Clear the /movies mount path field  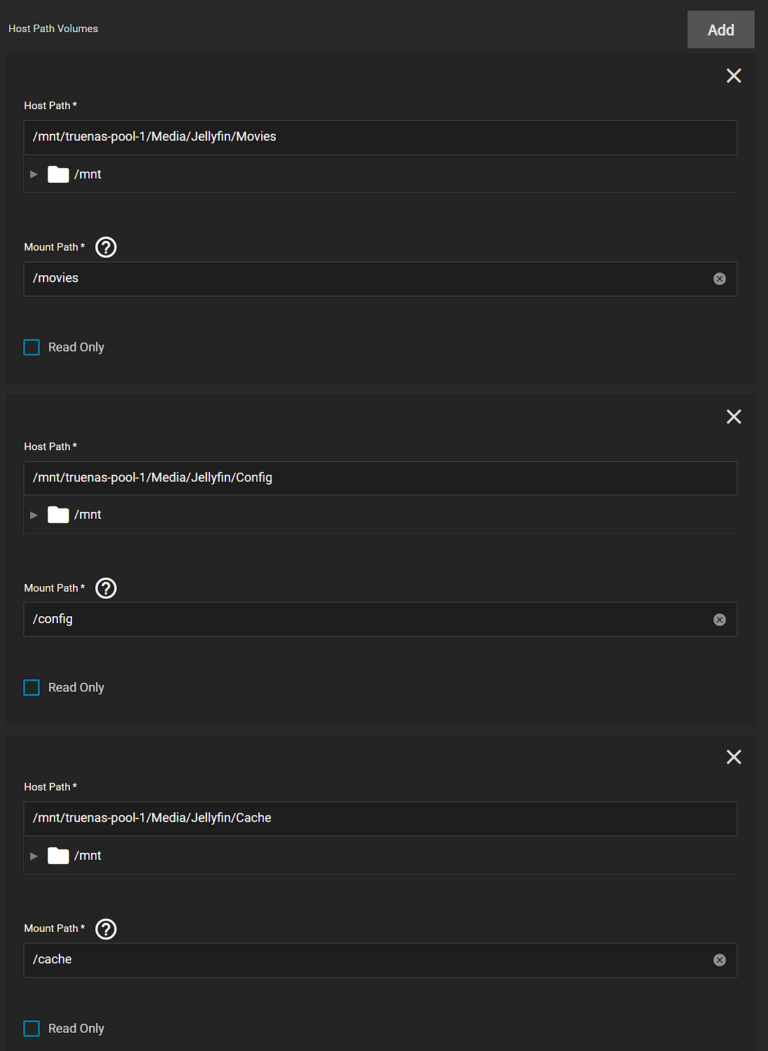[x=719, y=278]
